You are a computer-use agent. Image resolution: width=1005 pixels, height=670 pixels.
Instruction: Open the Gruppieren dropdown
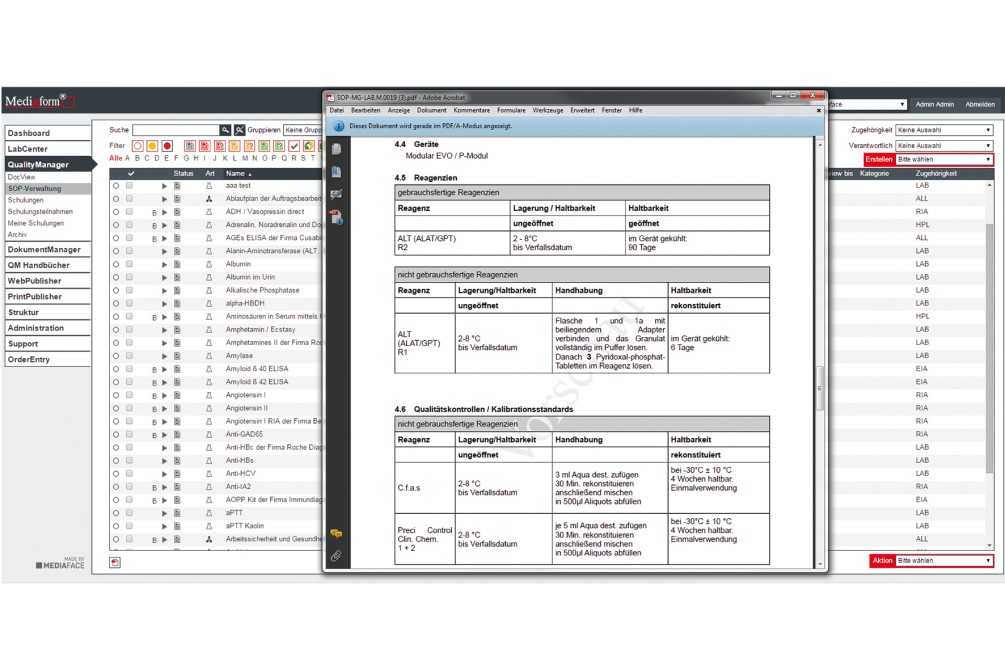click(303, 130)
